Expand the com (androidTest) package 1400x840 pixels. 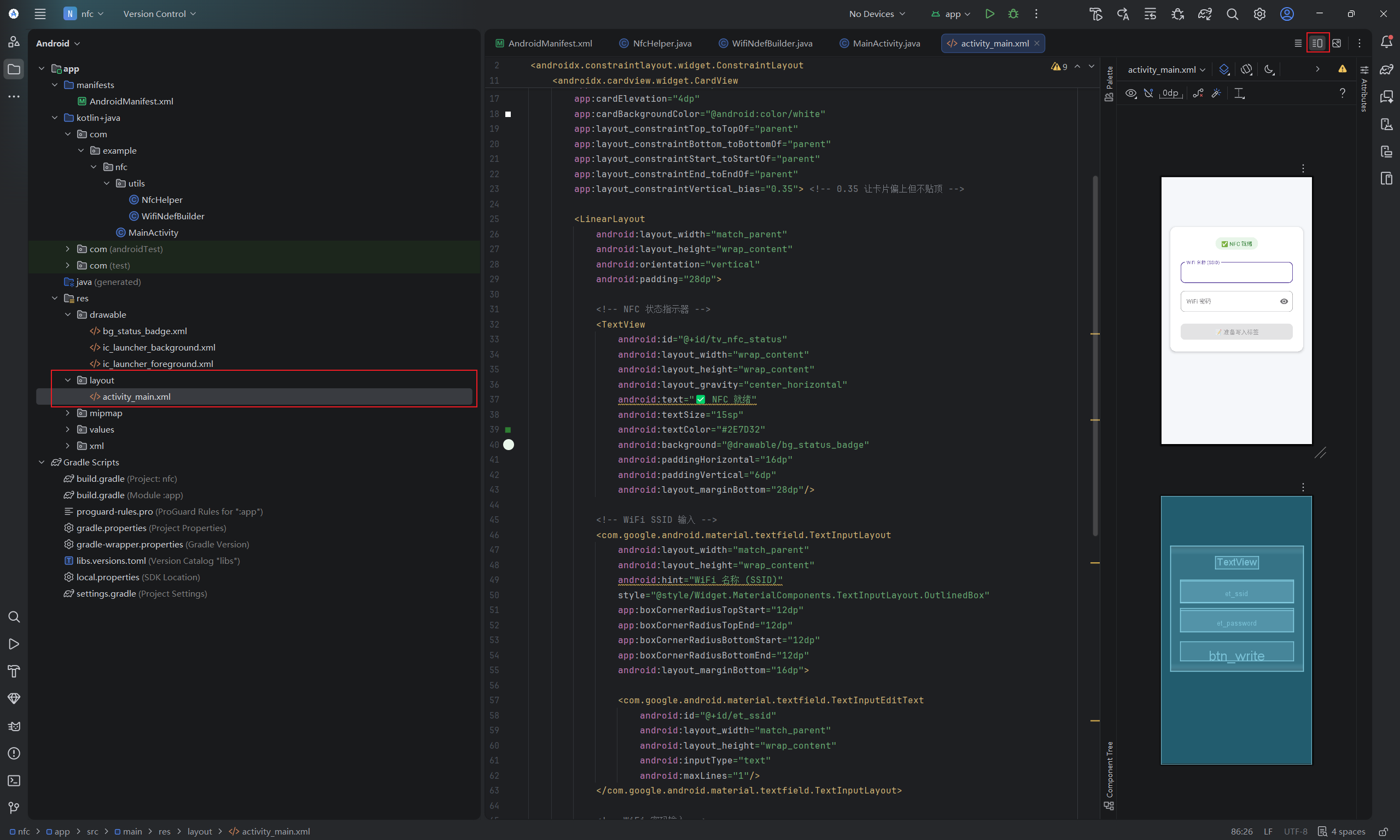(67, 249)
